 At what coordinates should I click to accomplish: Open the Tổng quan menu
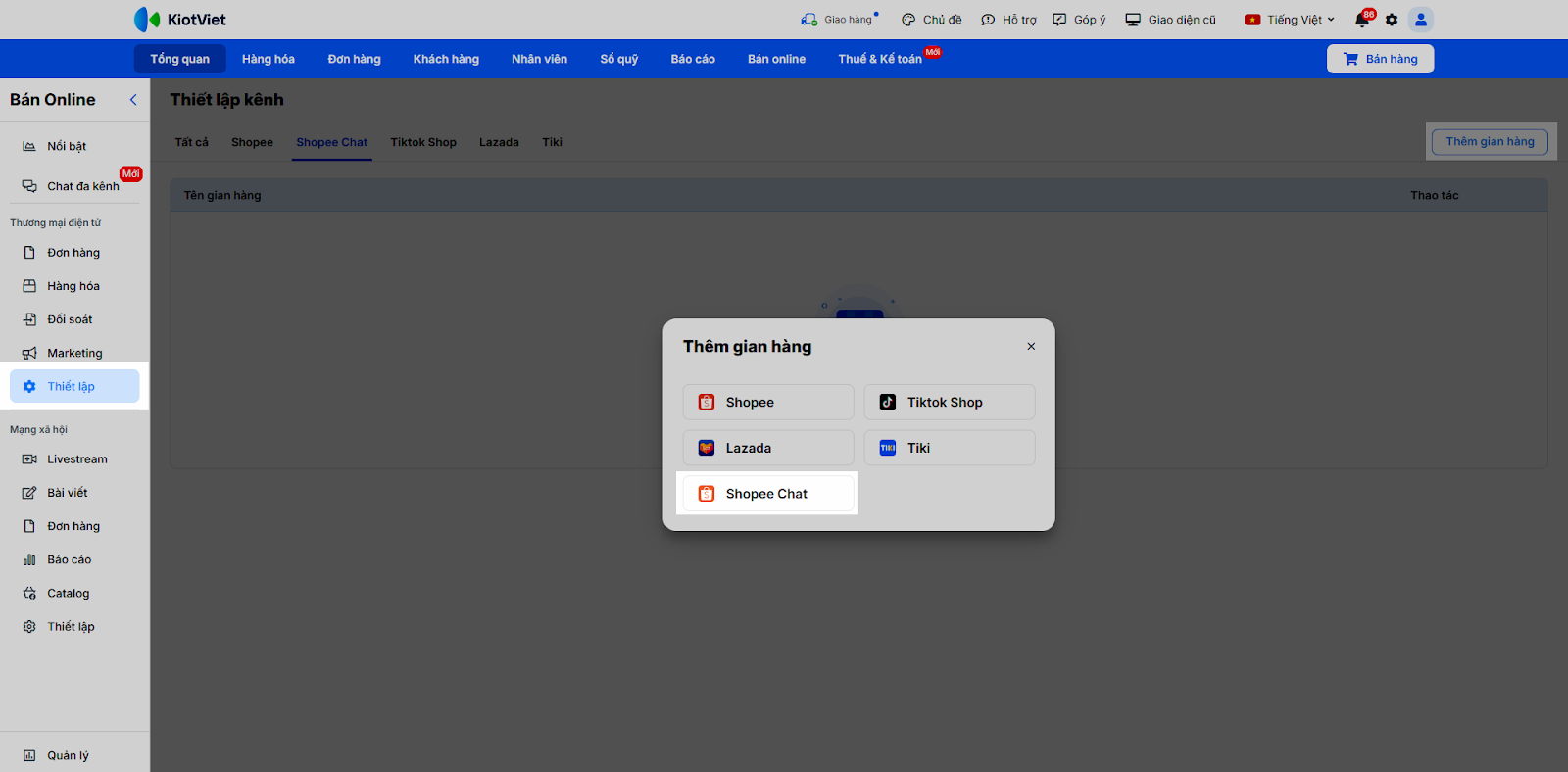(180, 59)
